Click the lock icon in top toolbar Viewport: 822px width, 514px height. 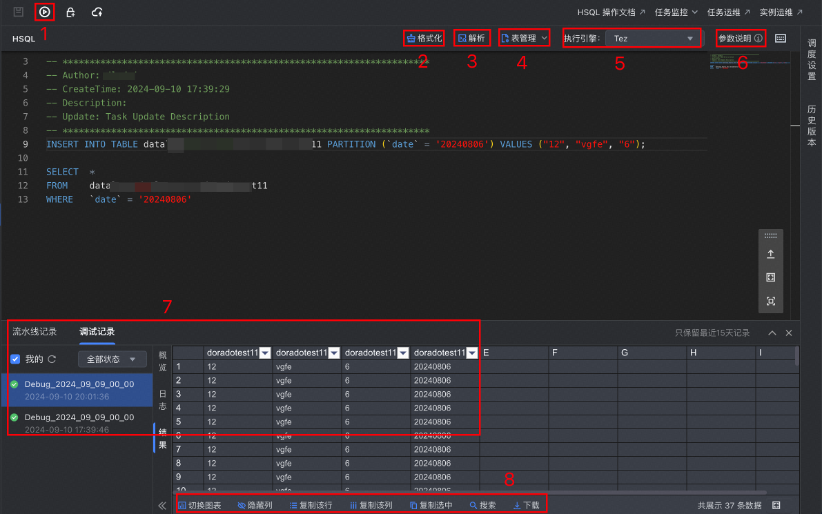(70, 12)
